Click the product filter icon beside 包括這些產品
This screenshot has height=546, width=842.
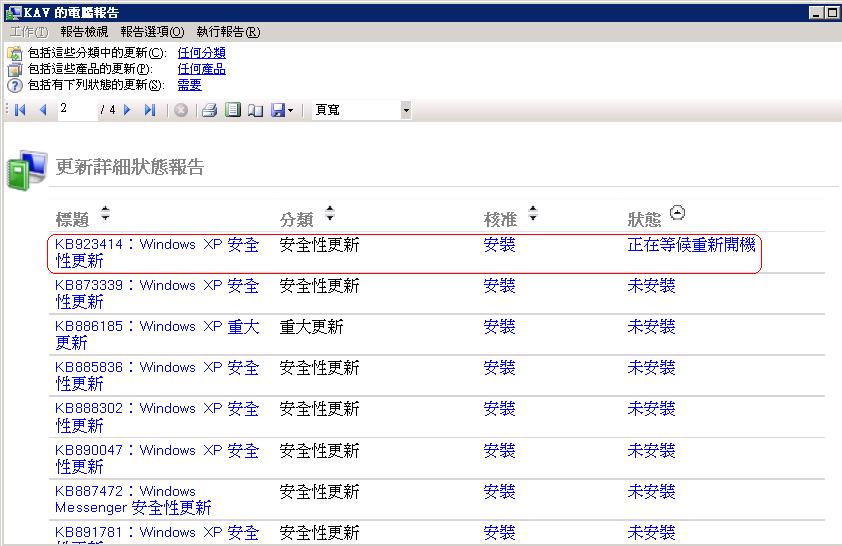pyautogui.click(x=14, y=69)
